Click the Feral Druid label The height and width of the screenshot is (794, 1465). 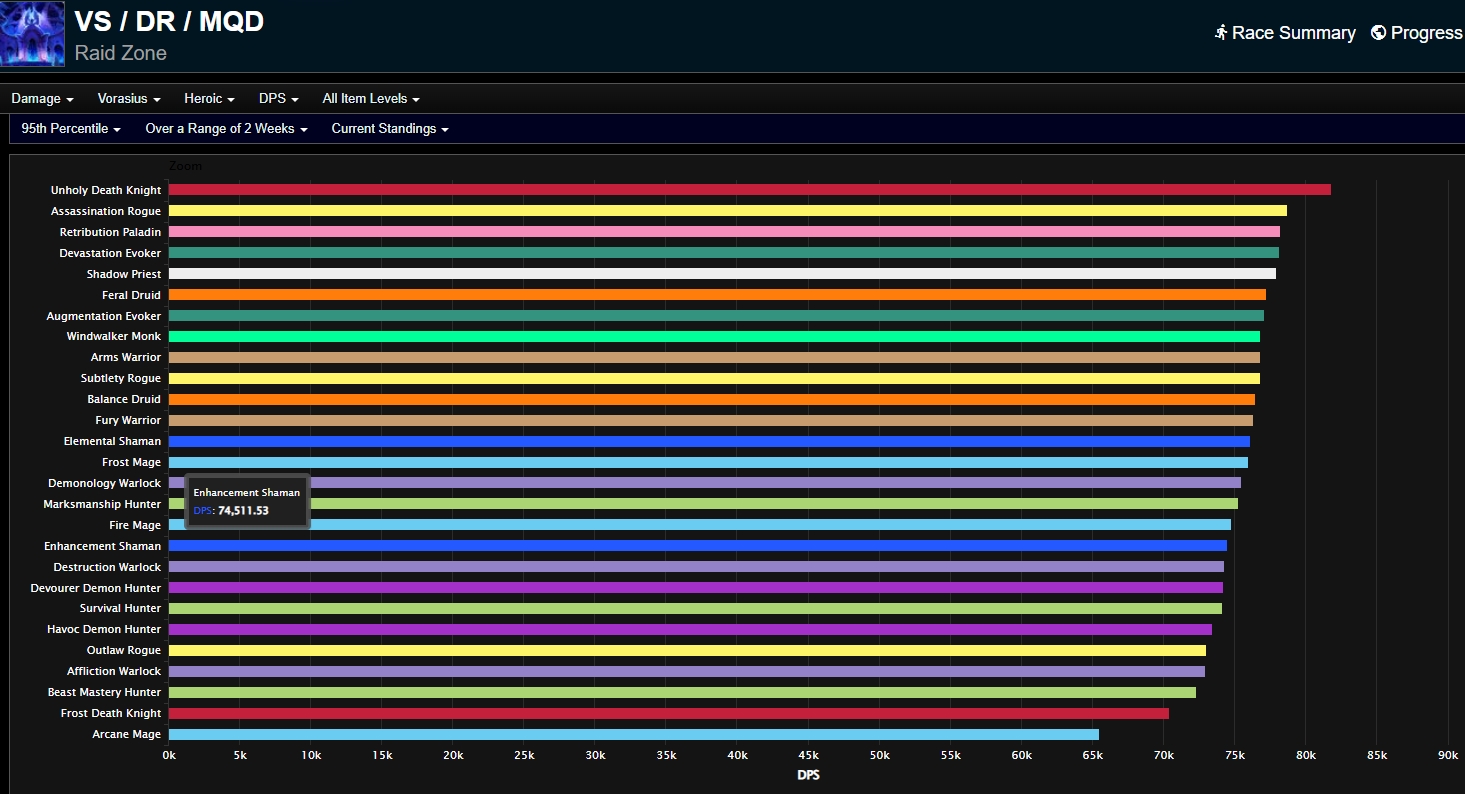[131, 295]
